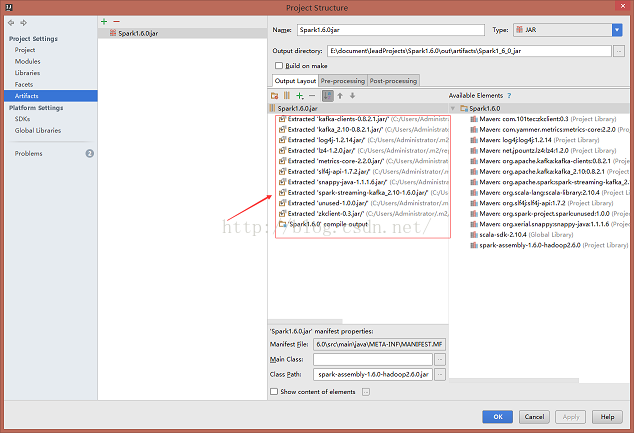Create archive icon in Output Layout toolbar
The image size is (634, 433).
[287, 96]
